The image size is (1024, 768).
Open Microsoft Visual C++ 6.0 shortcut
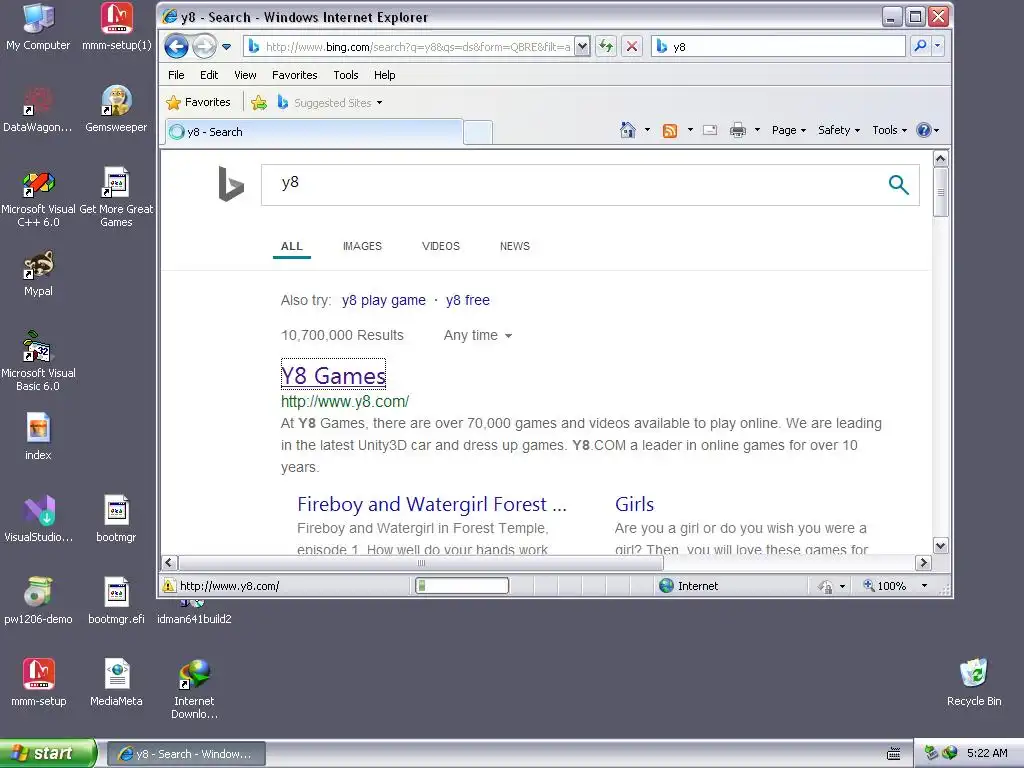coord(38,198)
